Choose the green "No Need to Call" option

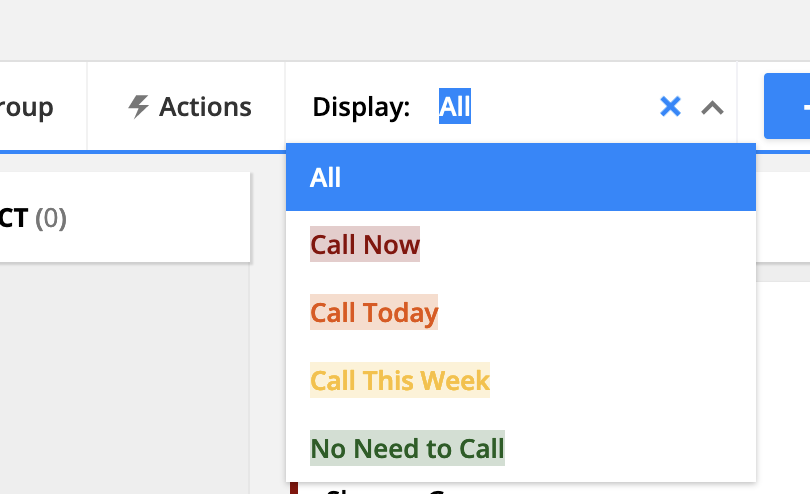pyautogui.click(x=407, y=448)
